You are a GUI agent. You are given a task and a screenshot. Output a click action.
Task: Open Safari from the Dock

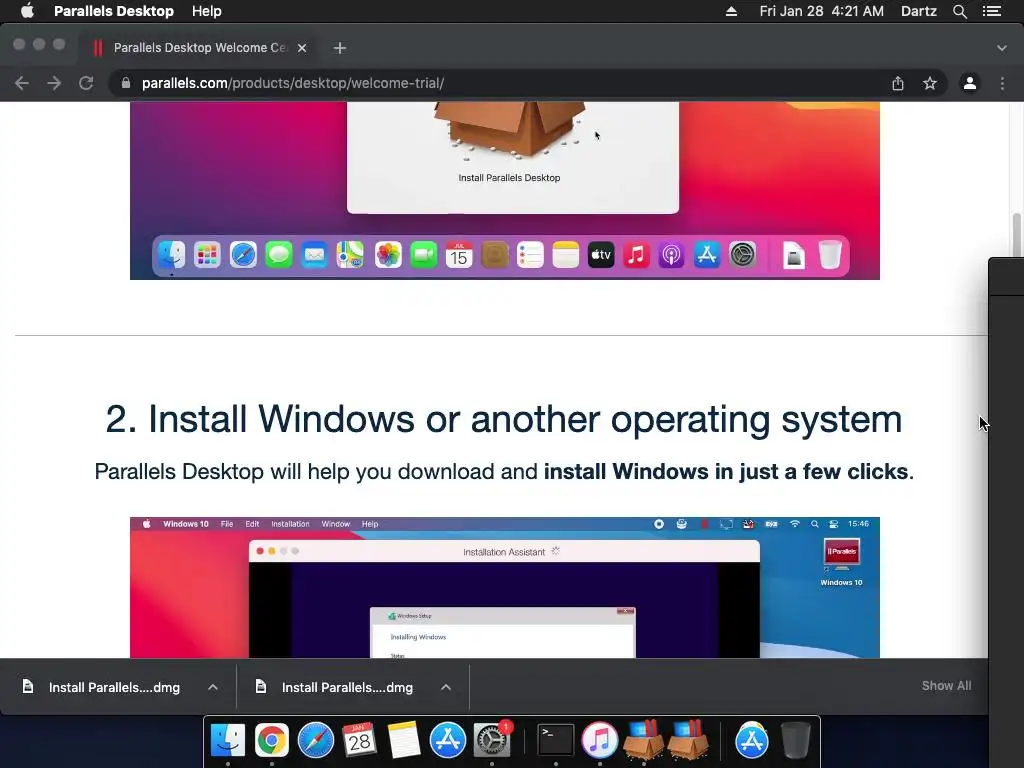pos(315,740)
